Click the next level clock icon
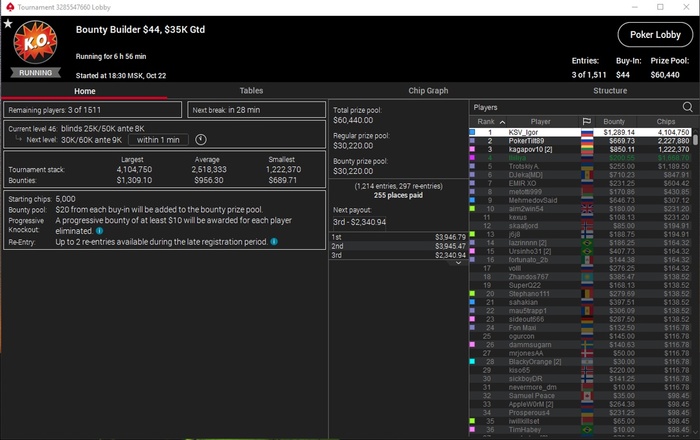 (201, 140)
